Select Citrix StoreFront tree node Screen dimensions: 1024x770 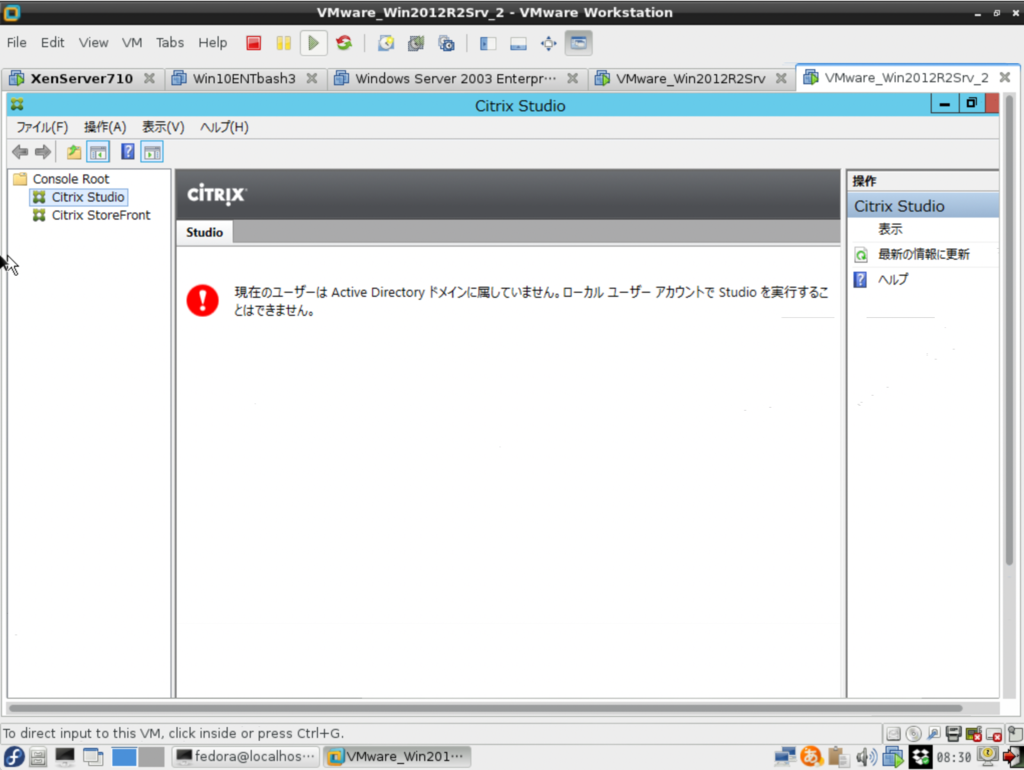coord(101,216)
